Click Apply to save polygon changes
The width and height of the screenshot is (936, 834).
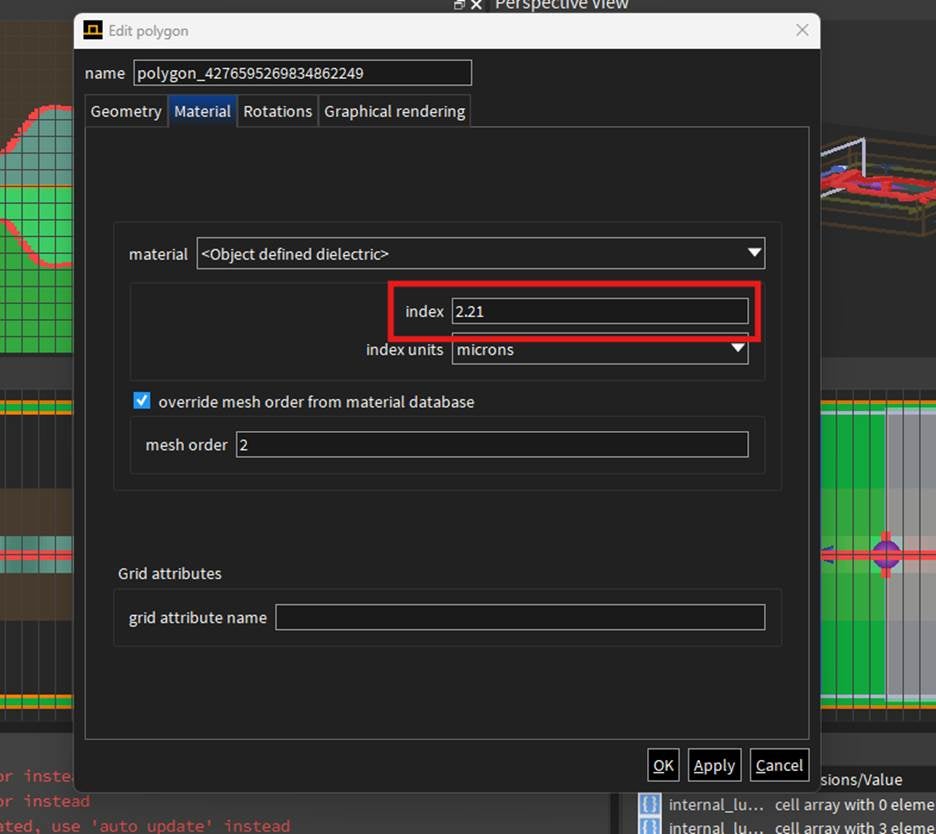pos(714,765)
